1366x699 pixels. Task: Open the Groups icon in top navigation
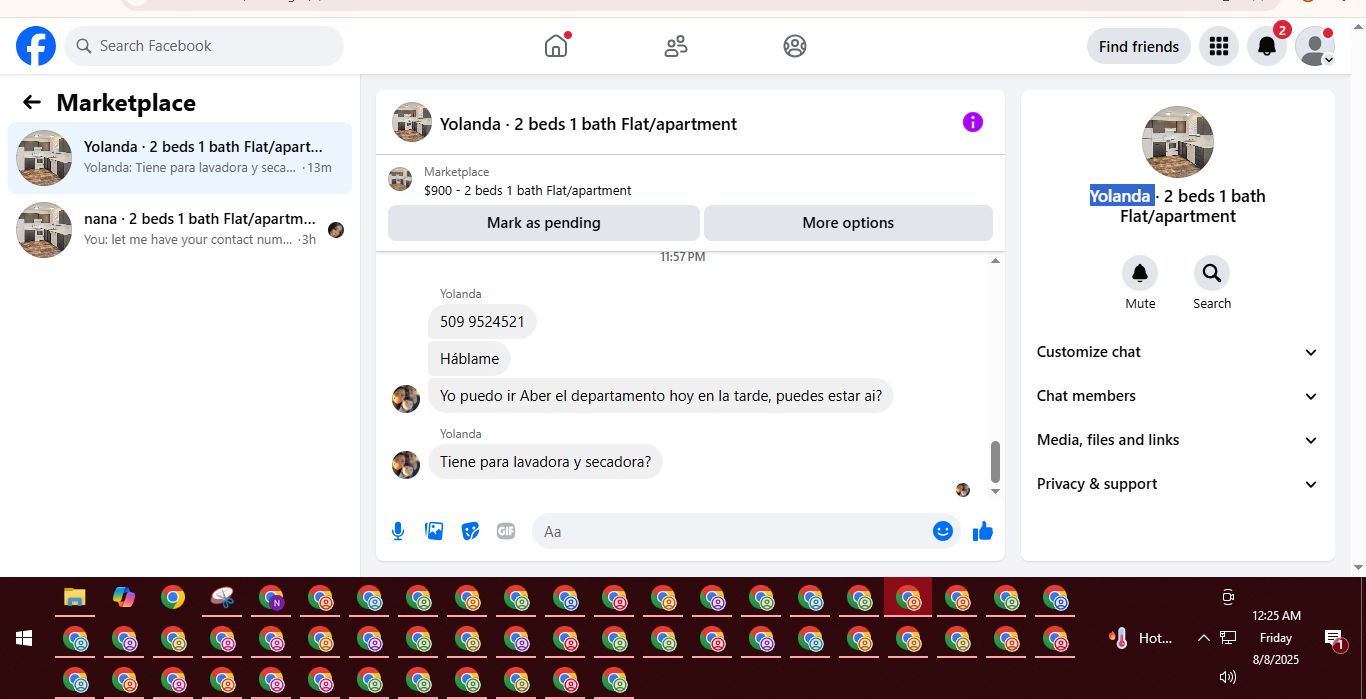click(795, 46)
